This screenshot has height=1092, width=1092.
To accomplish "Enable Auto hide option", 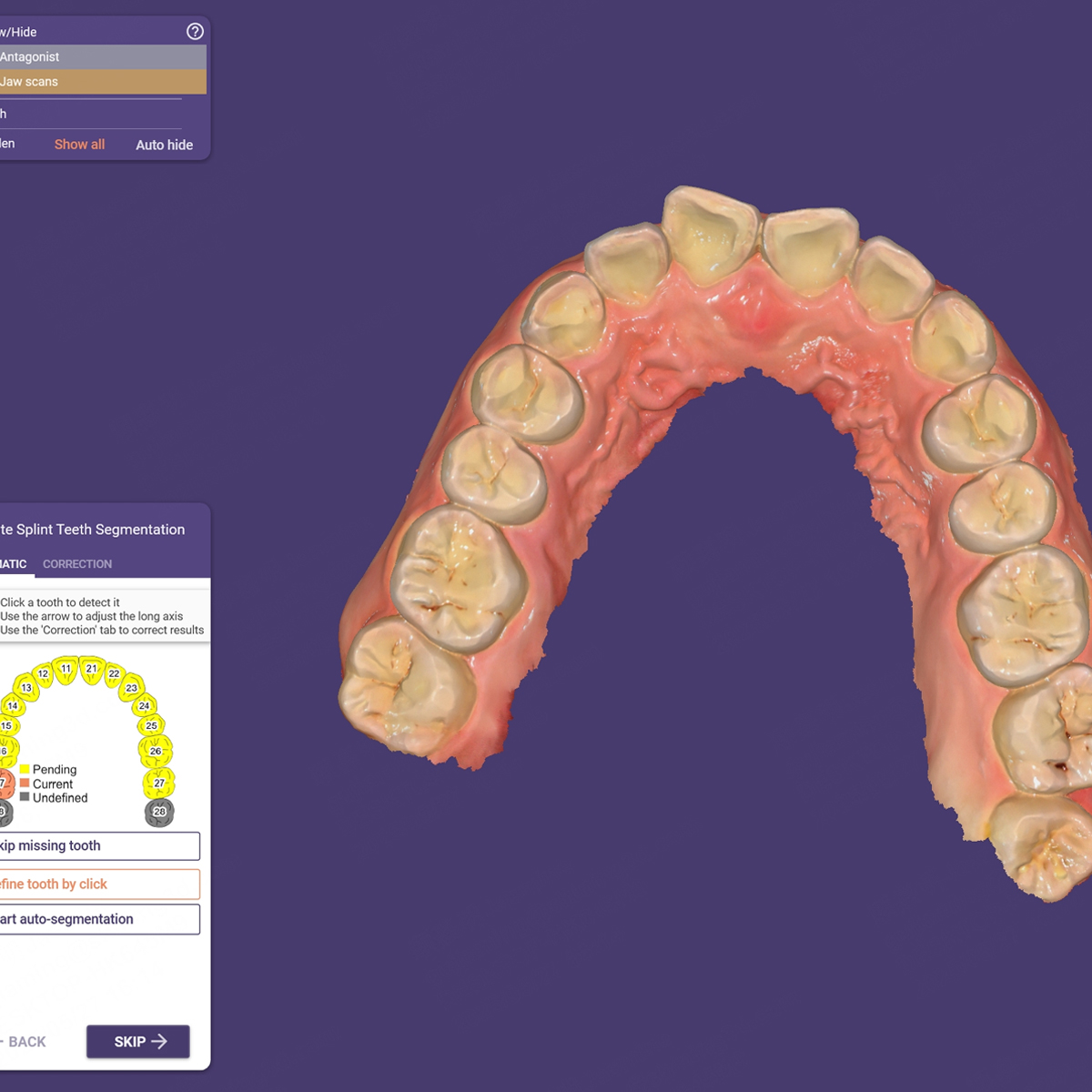I will (x=164, y=145).
